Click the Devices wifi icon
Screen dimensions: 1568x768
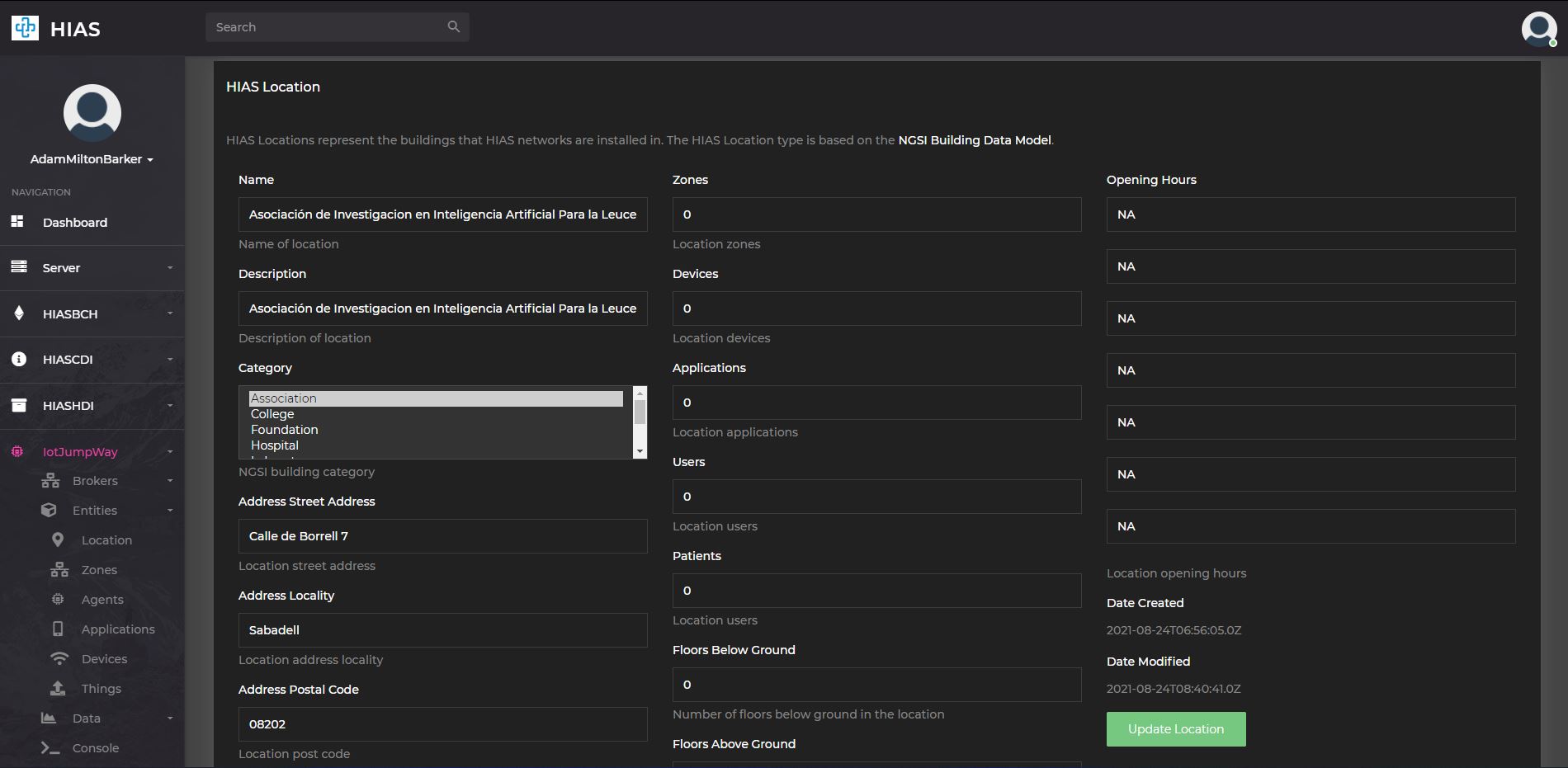(59, 658)
